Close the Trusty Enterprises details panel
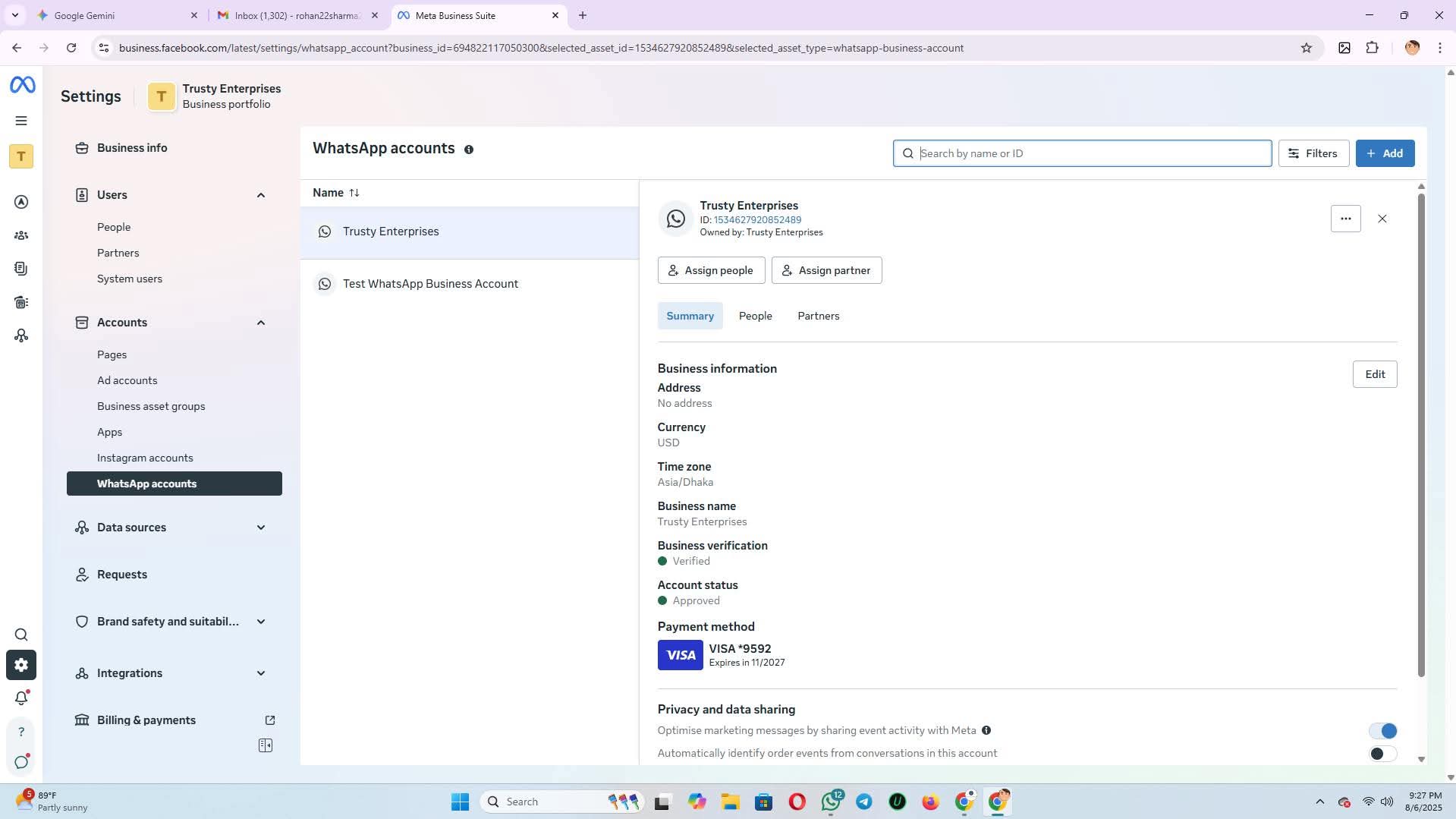 (x=1382, y=219)
